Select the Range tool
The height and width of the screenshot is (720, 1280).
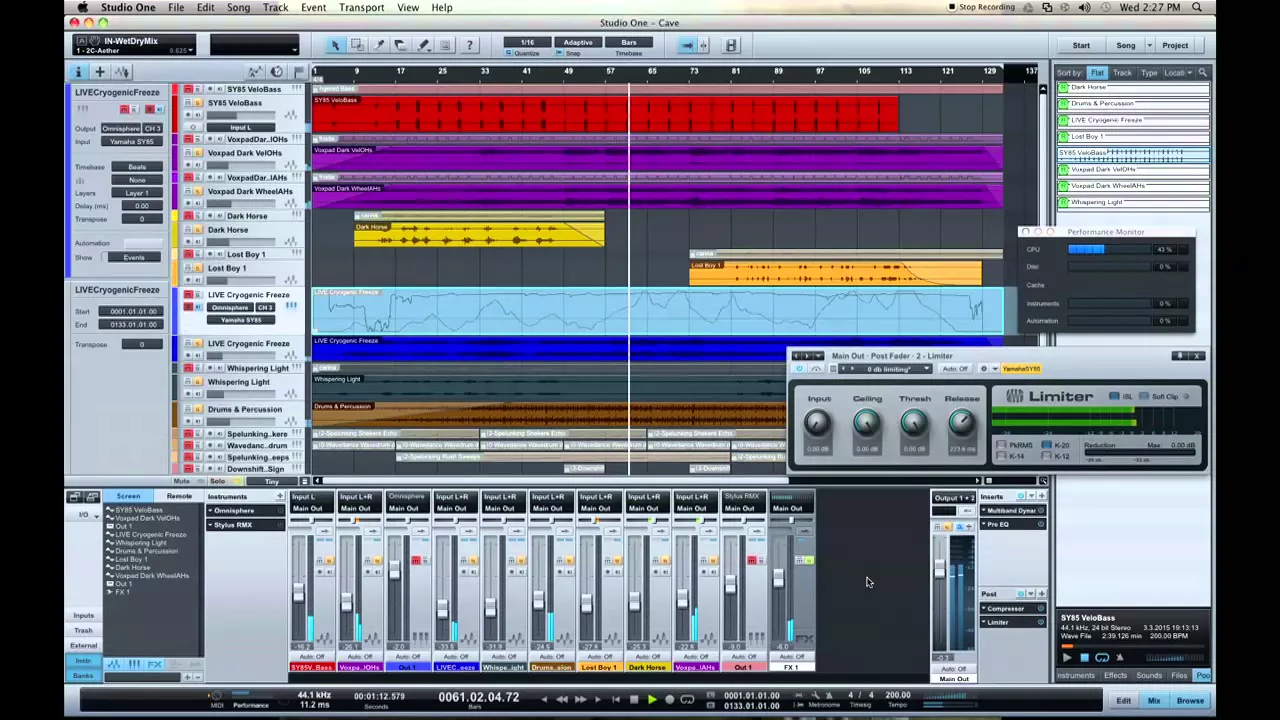357,45
